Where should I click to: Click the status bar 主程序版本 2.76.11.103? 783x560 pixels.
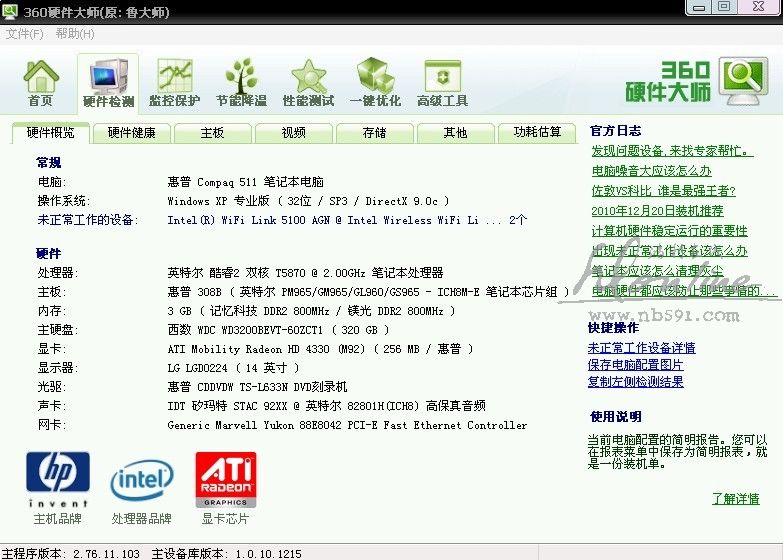71,554
